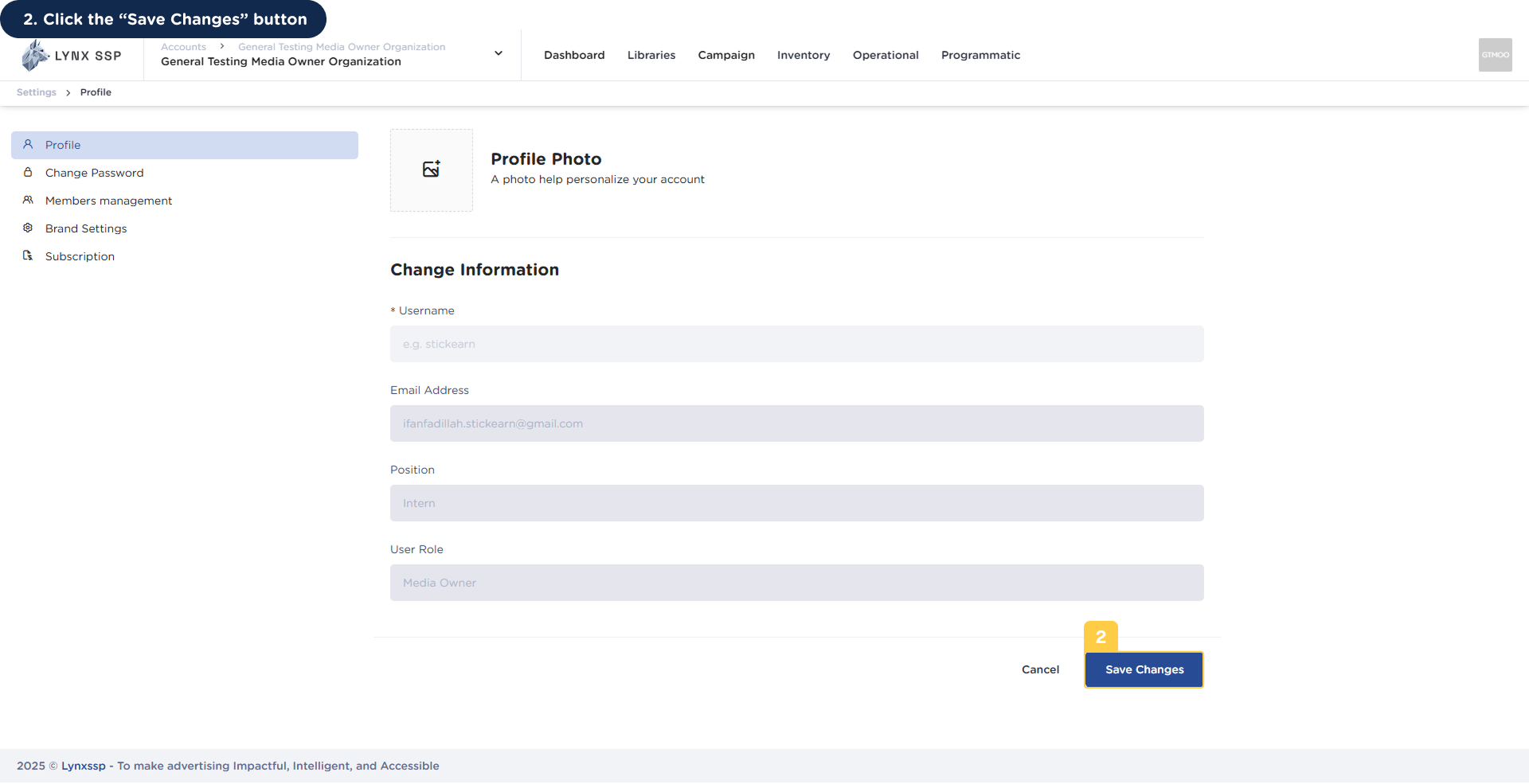
Task: Click the Accounts breadcrumb link
Action: (x=183, y=47)
